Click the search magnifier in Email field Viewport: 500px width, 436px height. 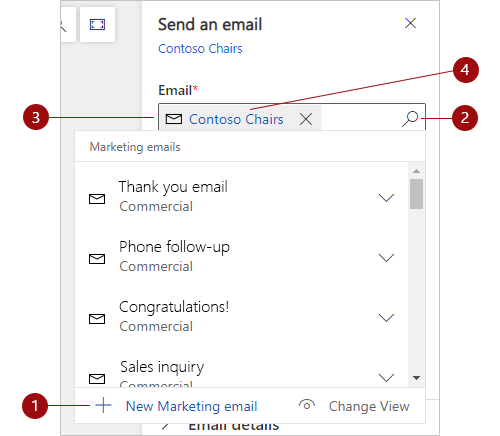coord(410,119)
